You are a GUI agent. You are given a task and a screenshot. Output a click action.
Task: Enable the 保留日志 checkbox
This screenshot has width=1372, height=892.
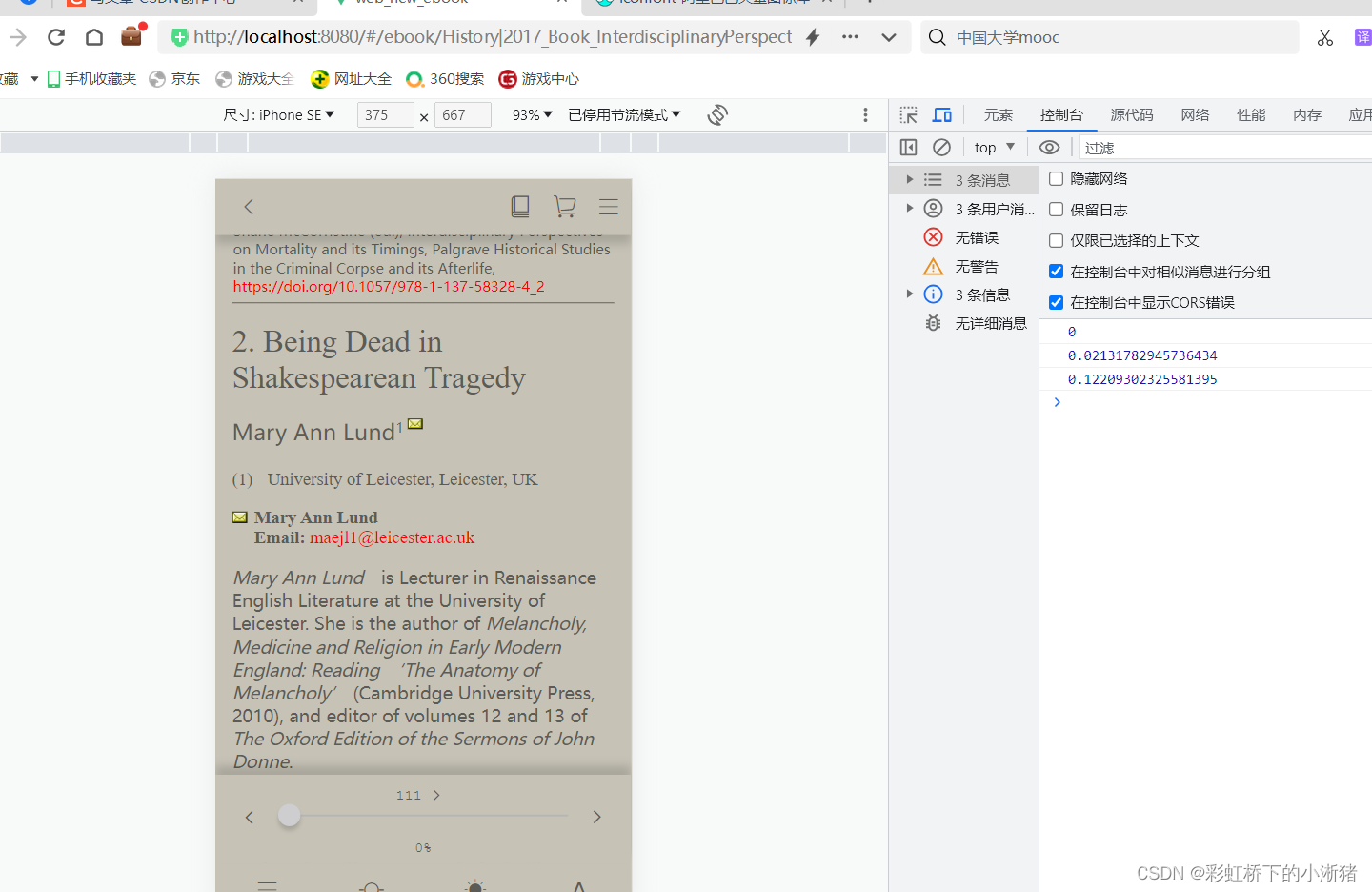tap(1056, 210)
